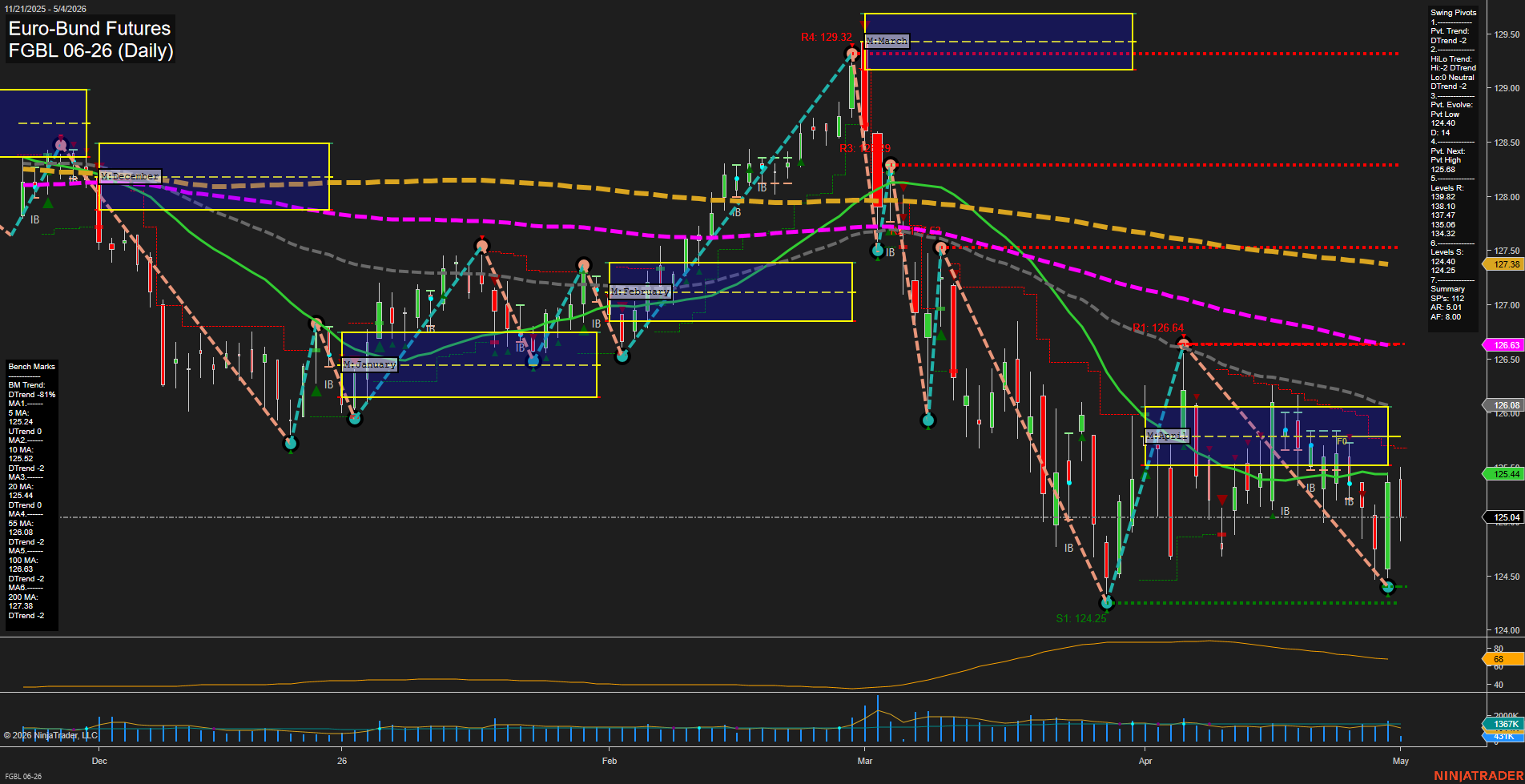Select the M:March month label
Screen dimensions: 1525x784
[887, 41]
